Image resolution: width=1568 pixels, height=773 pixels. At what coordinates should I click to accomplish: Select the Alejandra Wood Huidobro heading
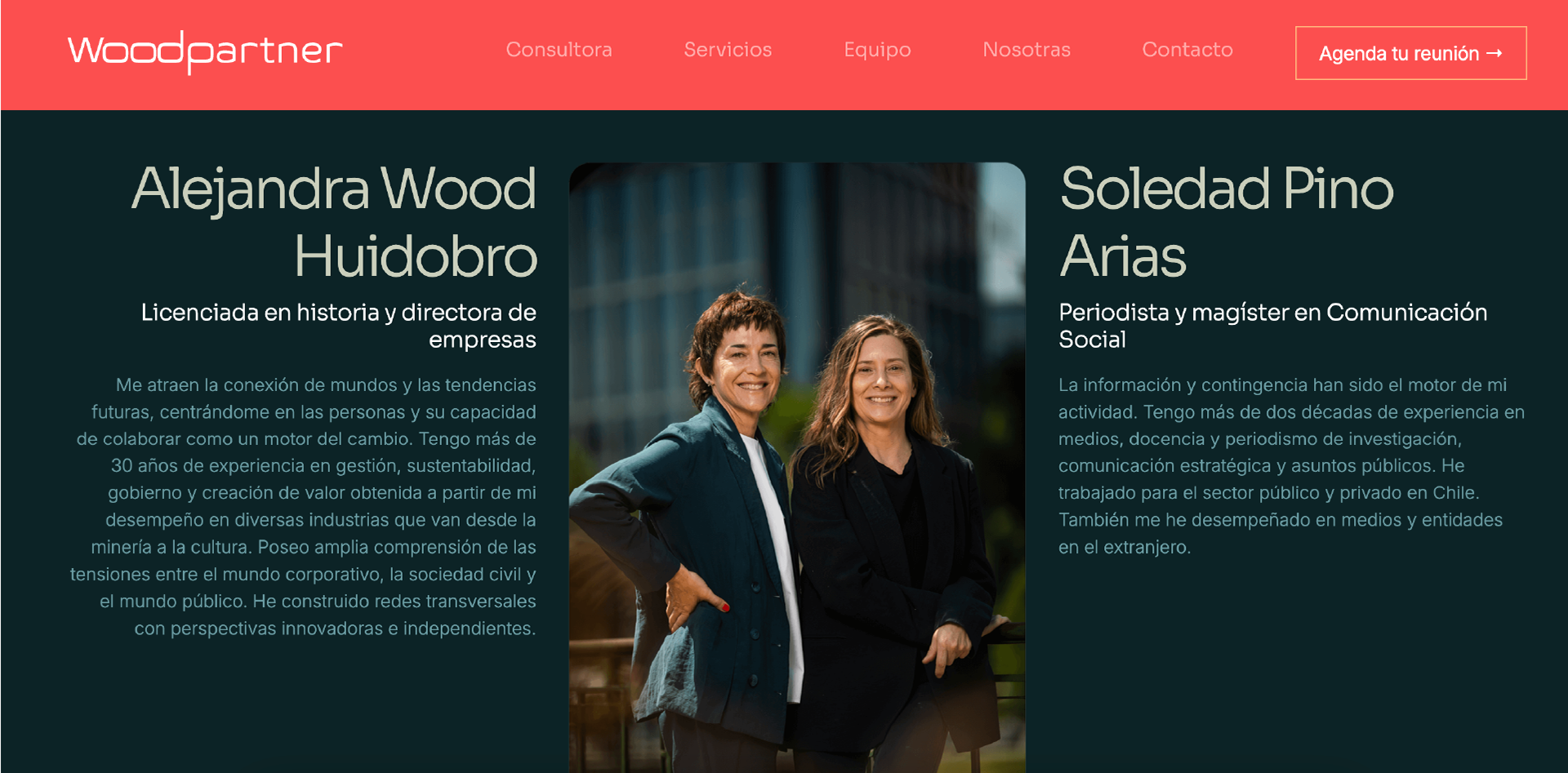[334, 222]
